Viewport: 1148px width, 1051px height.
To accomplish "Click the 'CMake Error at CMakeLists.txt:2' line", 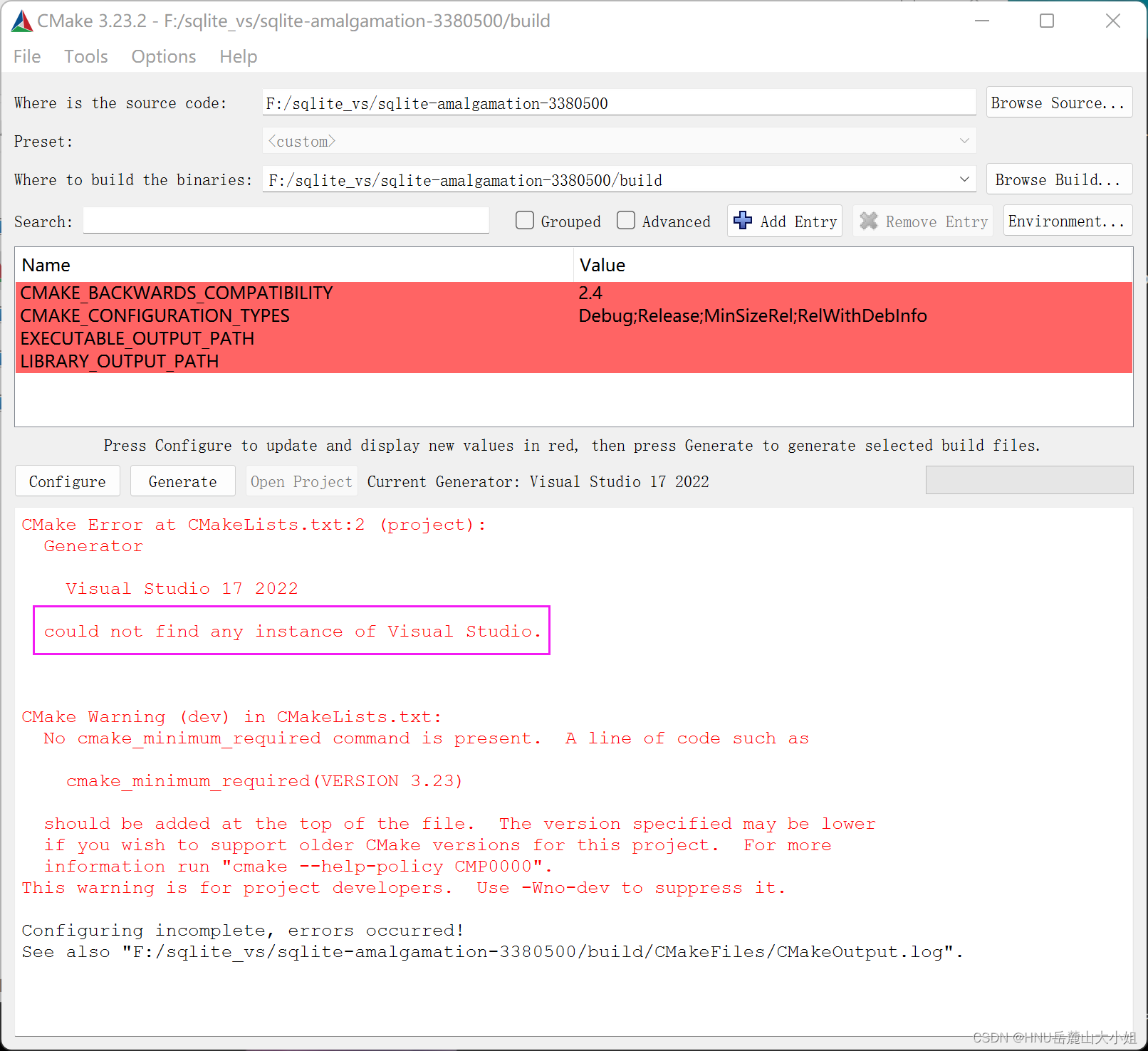I will (254, 525).
